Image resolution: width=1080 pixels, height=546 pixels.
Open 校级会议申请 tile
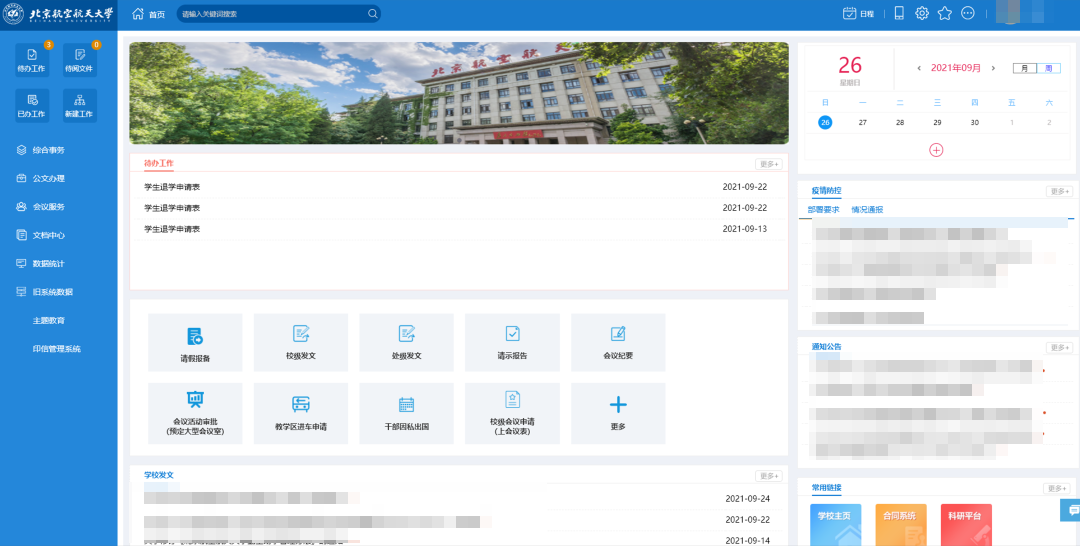pos(512,413)
